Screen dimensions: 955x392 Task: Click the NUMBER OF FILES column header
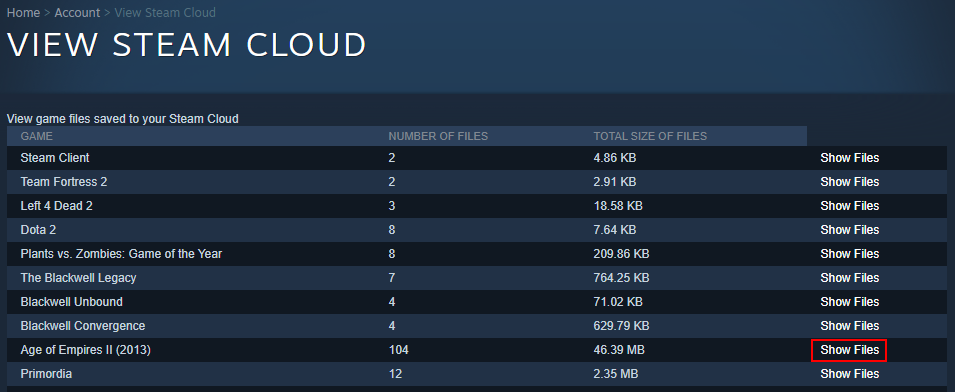point(438,136)
